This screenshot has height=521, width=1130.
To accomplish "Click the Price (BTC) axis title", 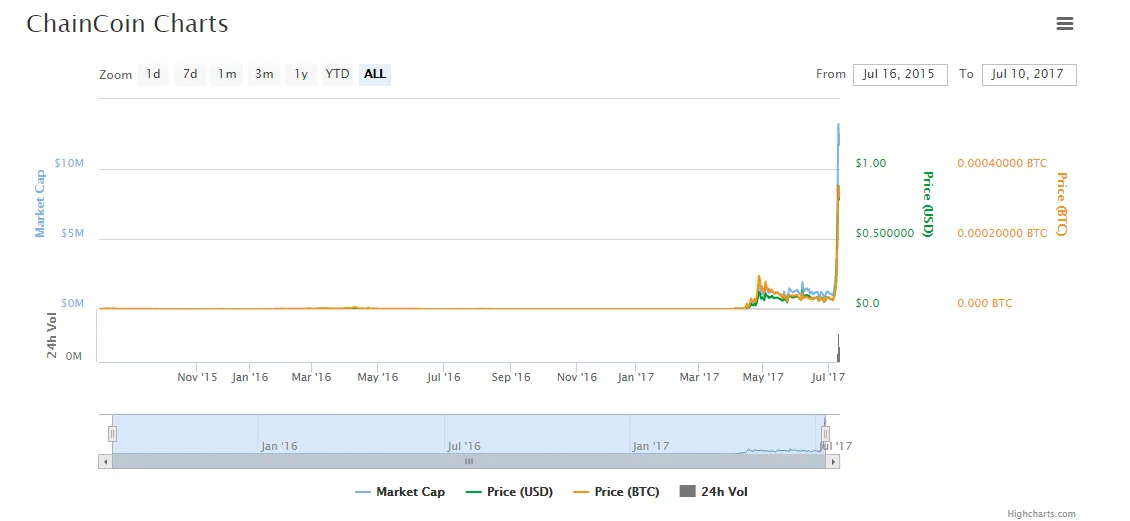I will click(1061, 204).
